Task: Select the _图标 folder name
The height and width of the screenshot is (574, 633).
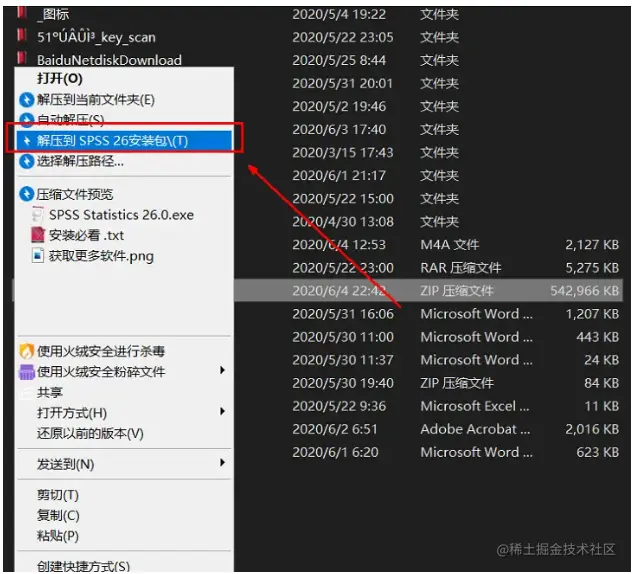Action: pyautogui.click(x=53, y=14)
